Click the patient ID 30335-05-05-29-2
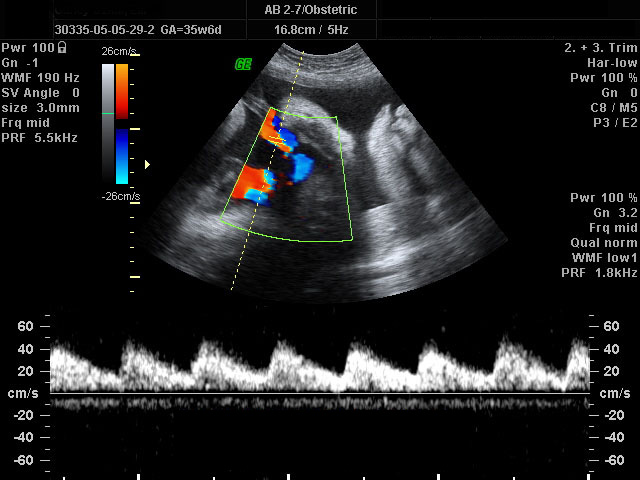Image resolution: width=640 pixels, height=480 pixels. (x=104, y=30)
